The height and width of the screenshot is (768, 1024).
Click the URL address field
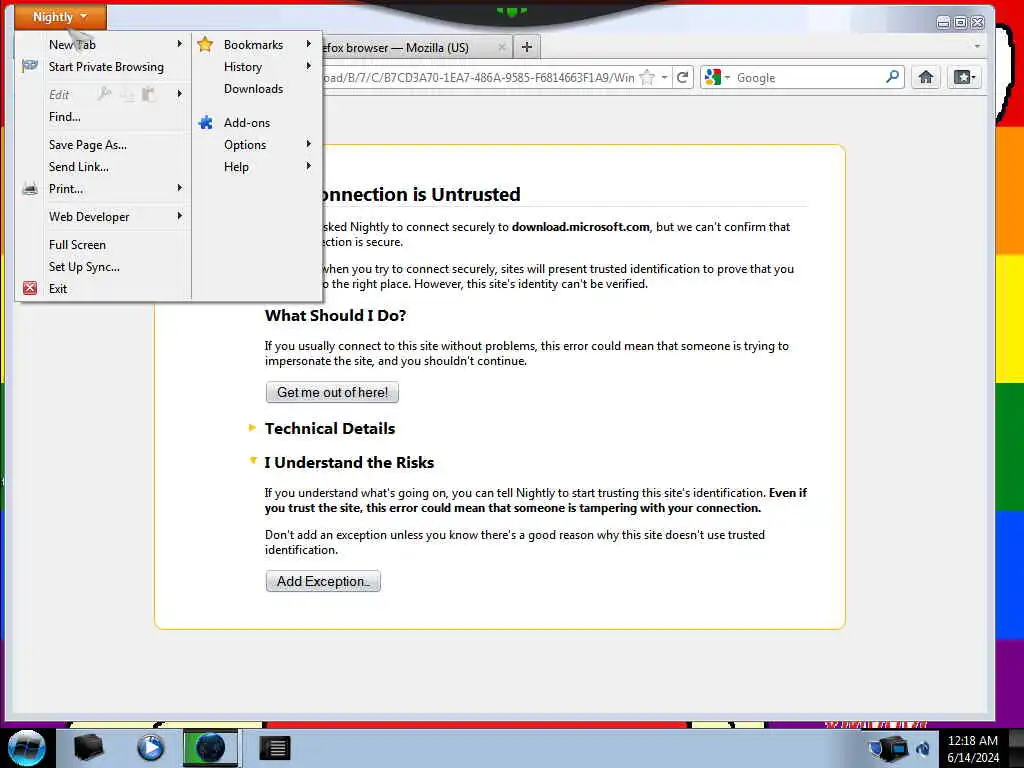478,78
